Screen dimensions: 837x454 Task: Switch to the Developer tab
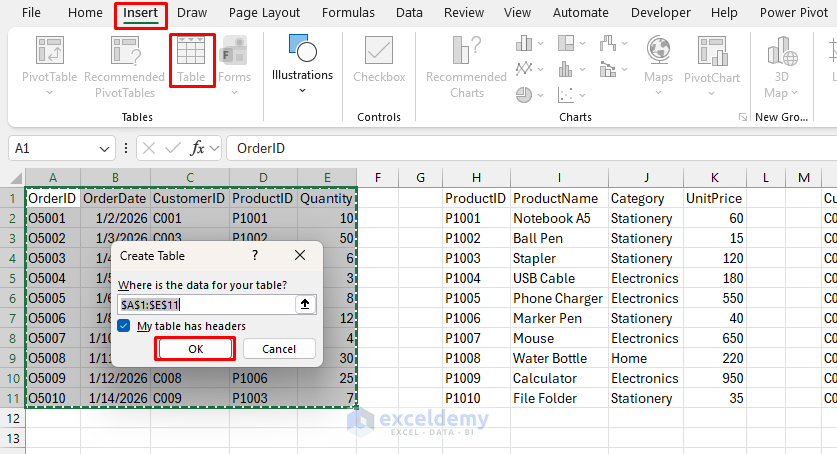660,12
